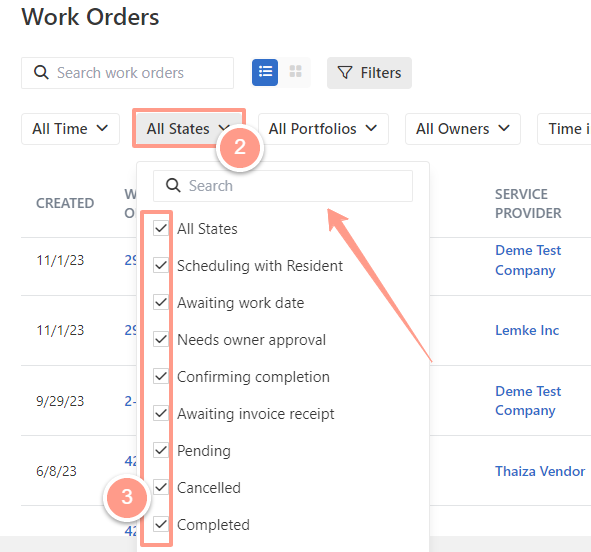Toggle Scheduling with Resident checkbox
591x552 pixels.
[x=161, y=265]
